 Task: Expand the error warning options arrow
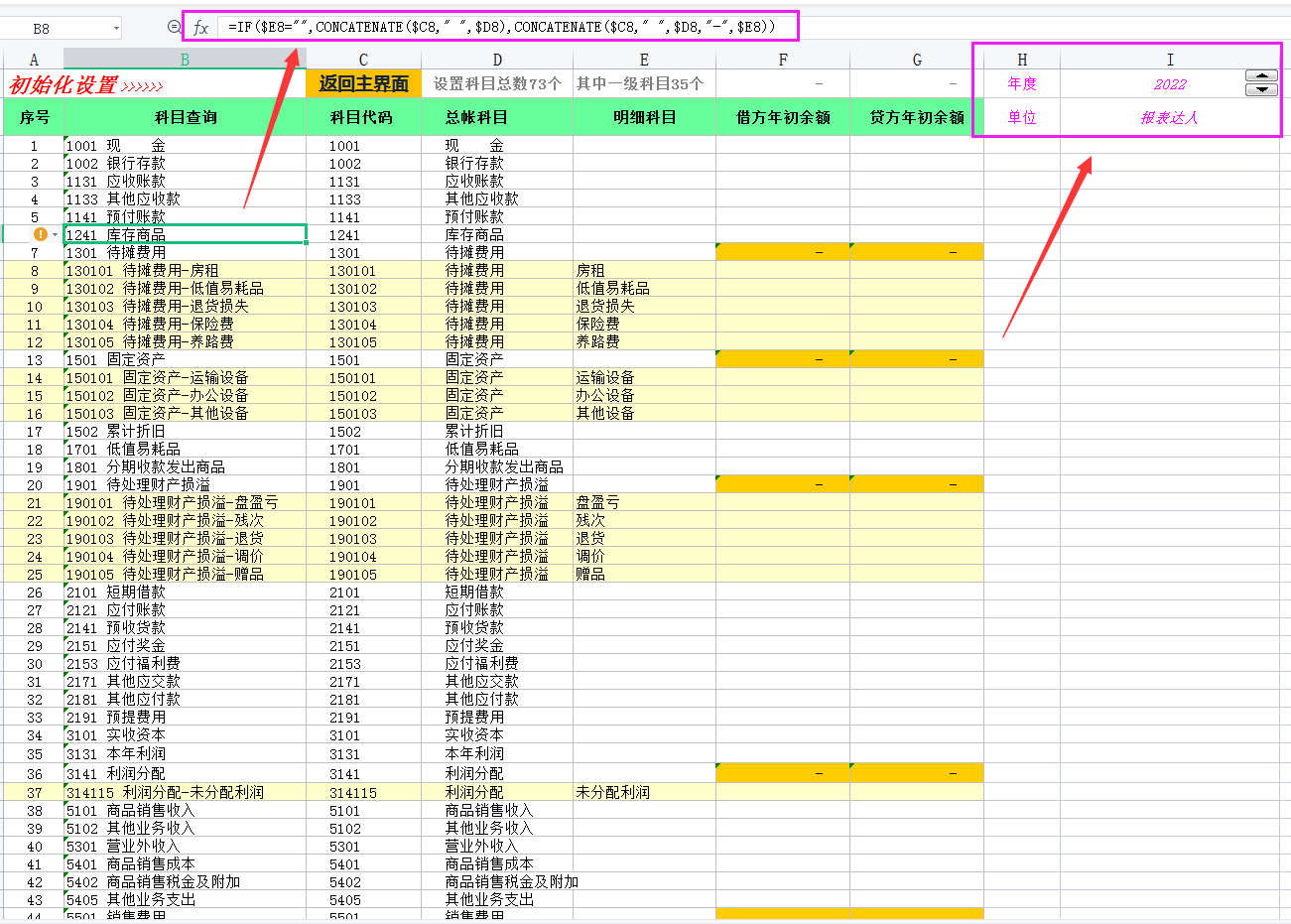coord(55,235)
